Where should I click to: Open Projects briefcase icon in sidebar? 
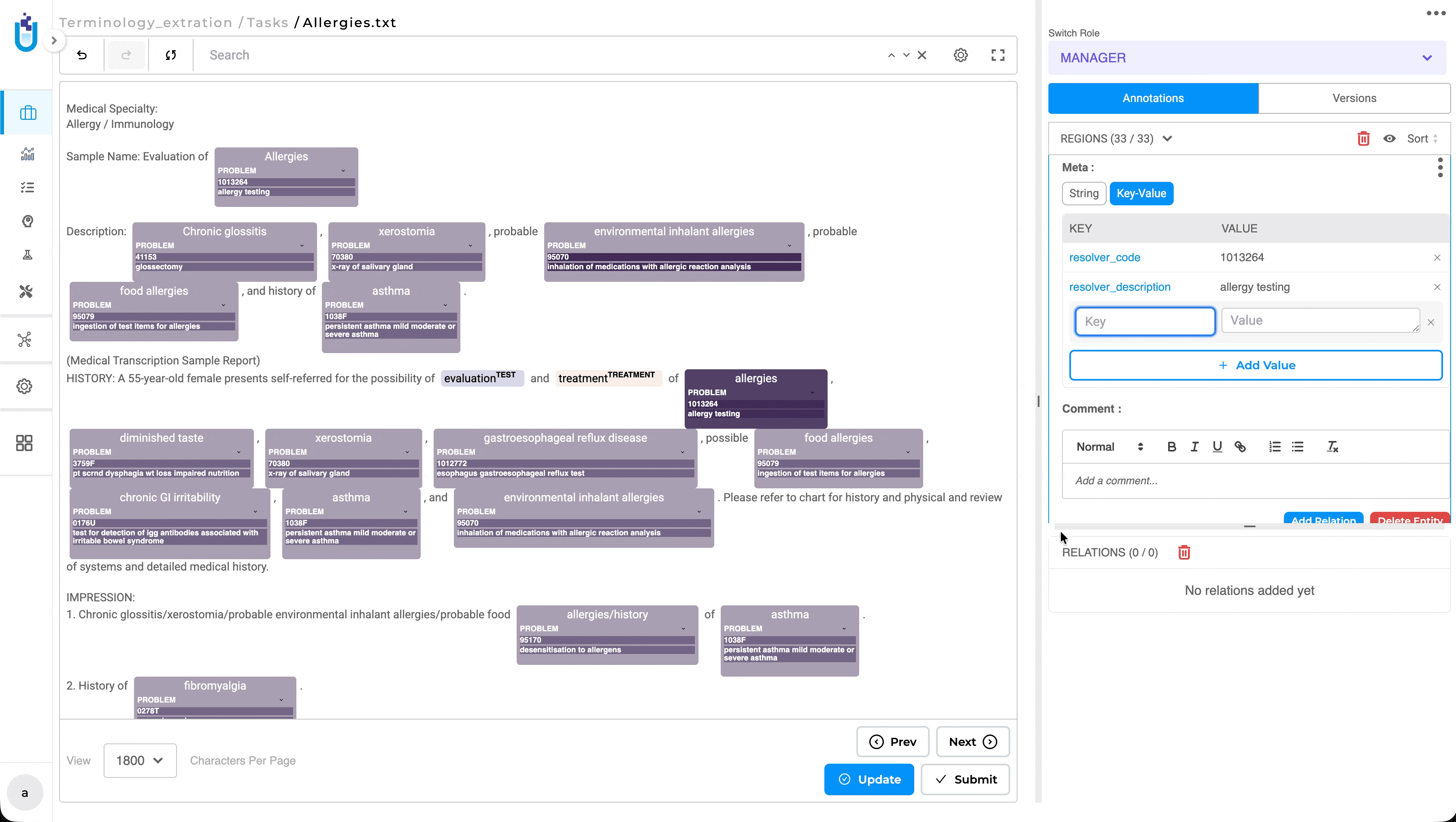(x=28, y=113)
